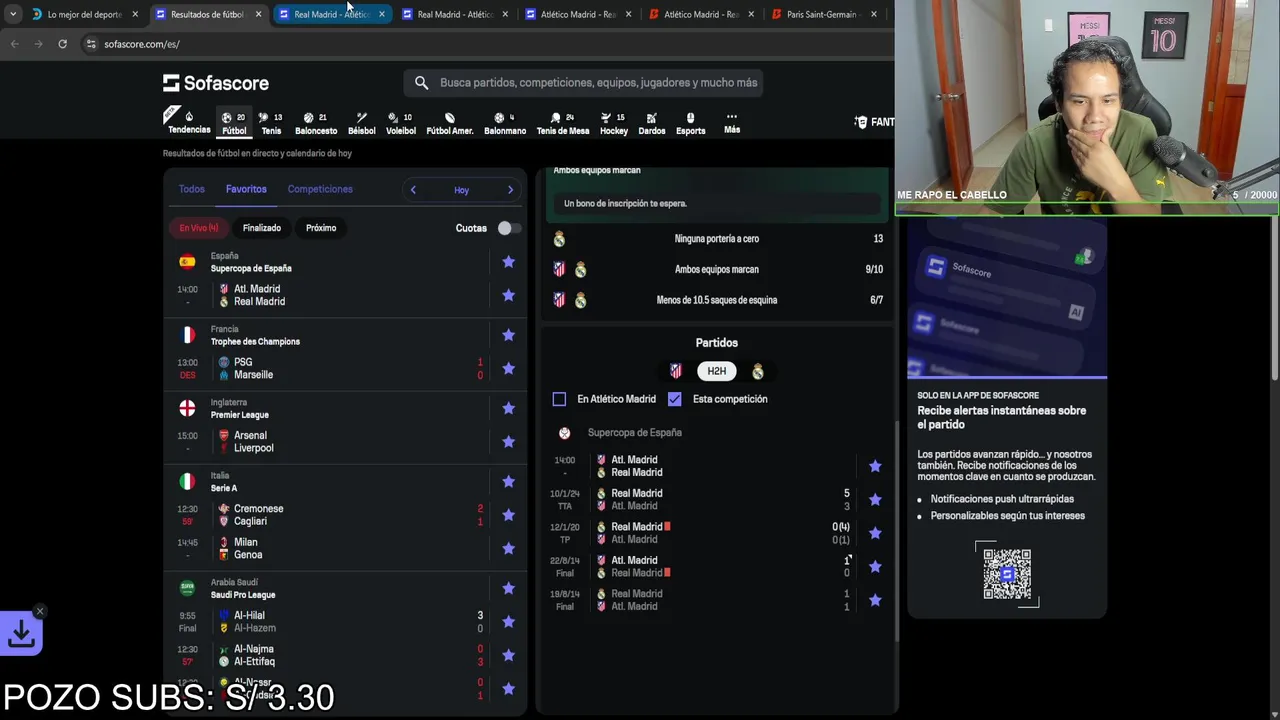This screenshot has width=1280, height=720.
Task: Open the browser tab search arrow
Action: tap(12, 14)
